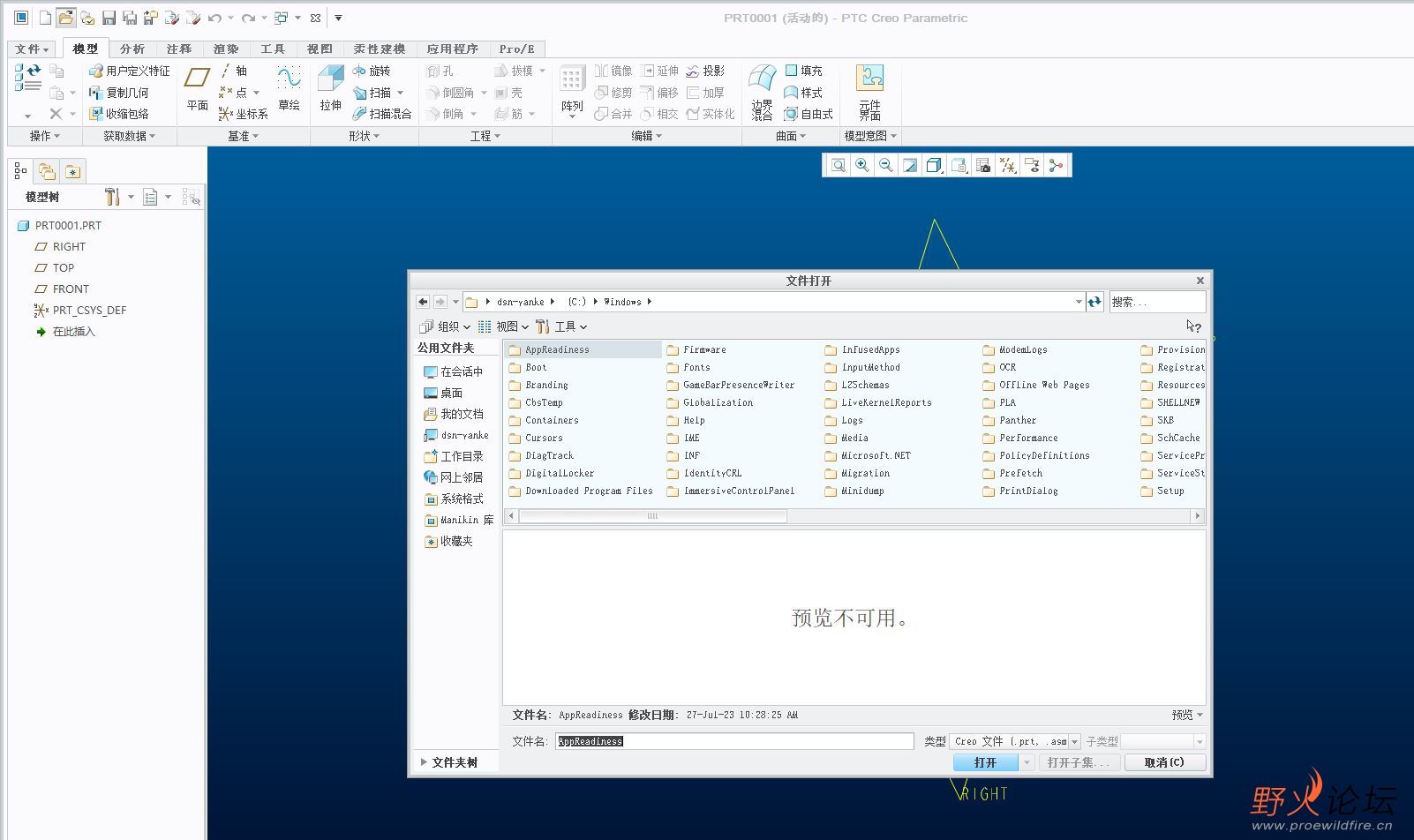The height and width of the screenshot is (840, 1414).
Task: Click the 取消(C) button
Action: point(1165,762)
